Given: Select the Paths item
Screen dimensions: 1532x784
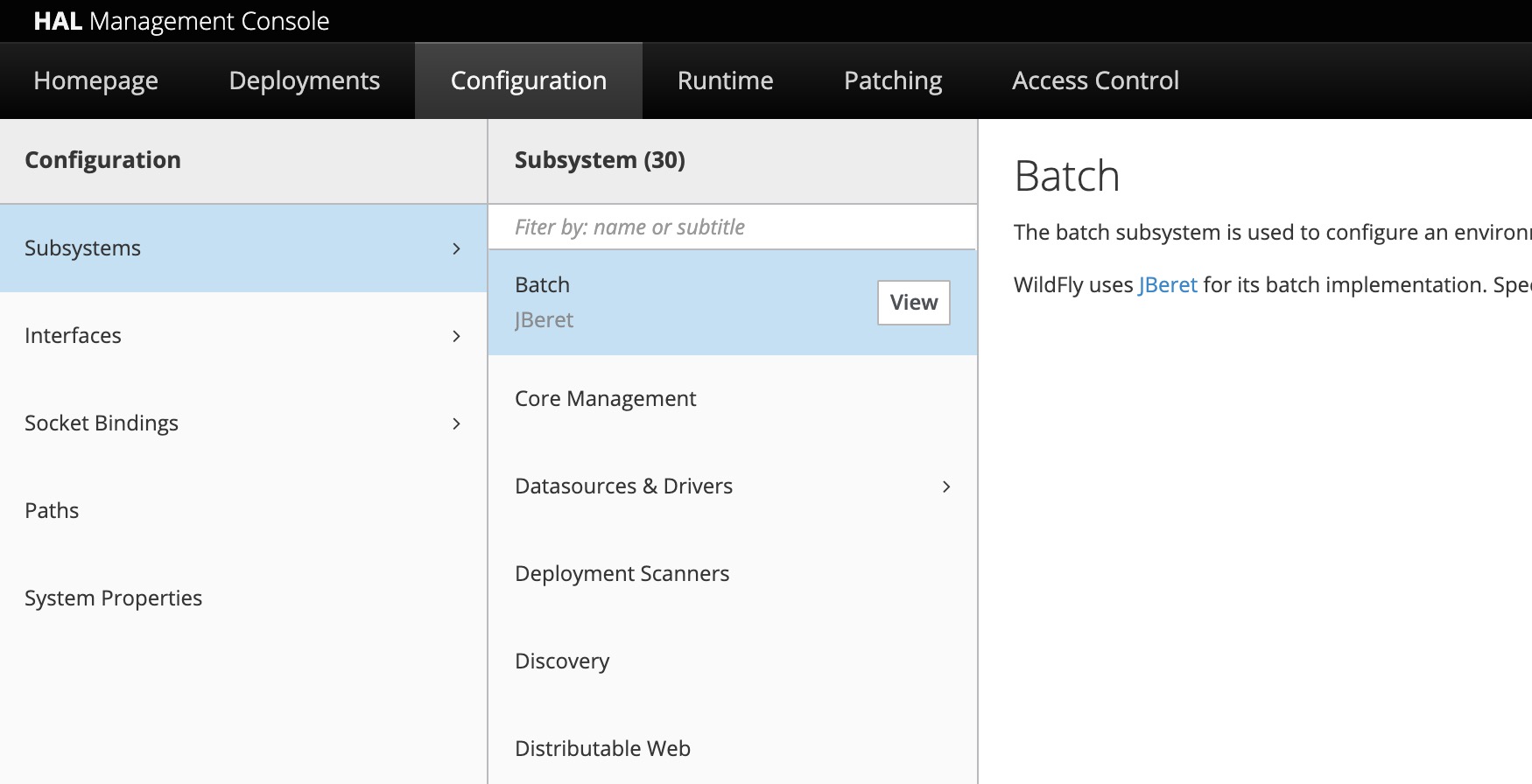Looking at the screenshot, I should click(243, 511).
